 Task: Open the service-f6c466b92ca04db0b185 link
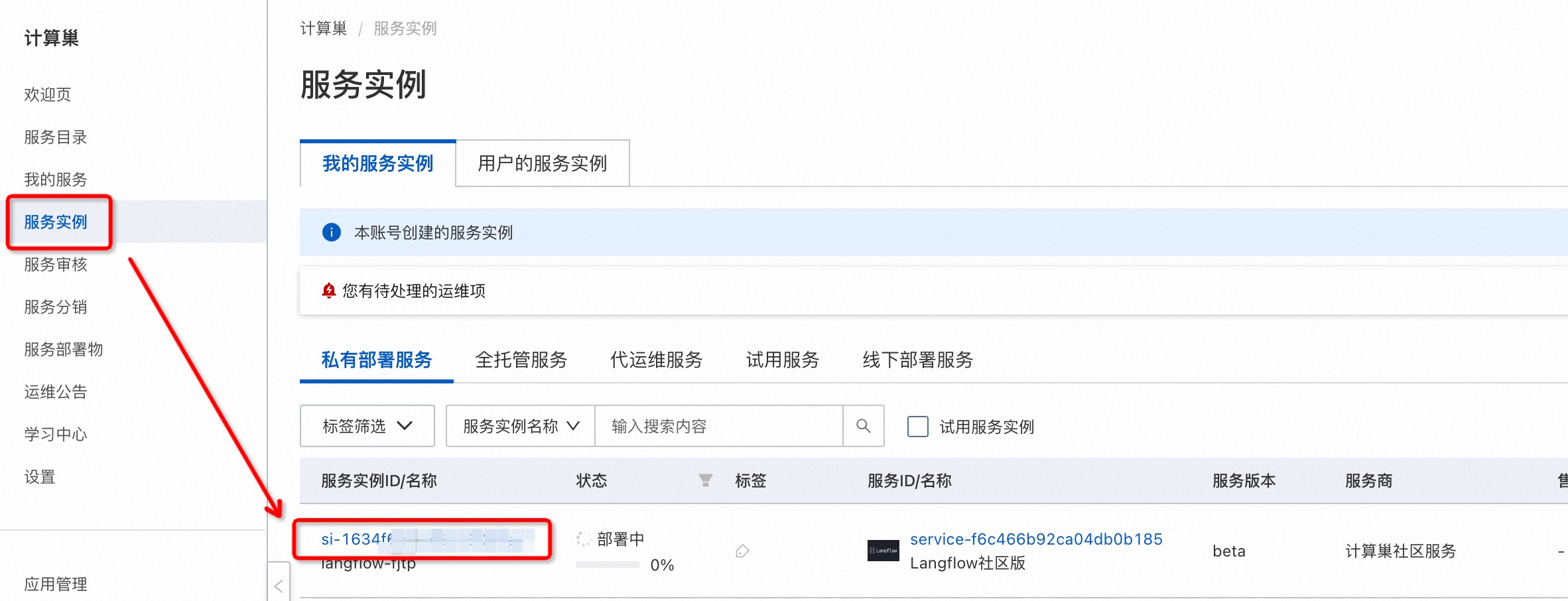pos(1036,539)
